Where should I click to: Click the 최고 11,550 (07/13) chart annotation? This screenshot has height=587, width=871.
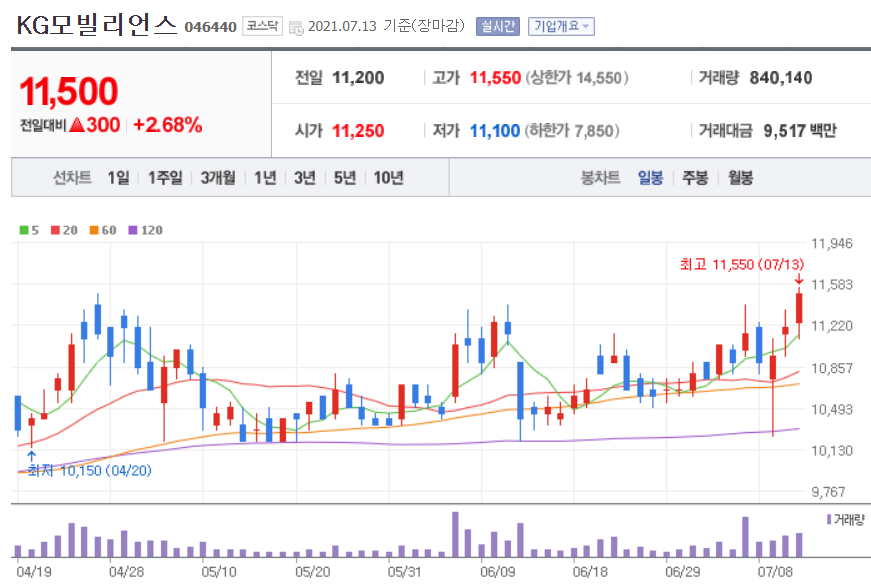point(742,264)
